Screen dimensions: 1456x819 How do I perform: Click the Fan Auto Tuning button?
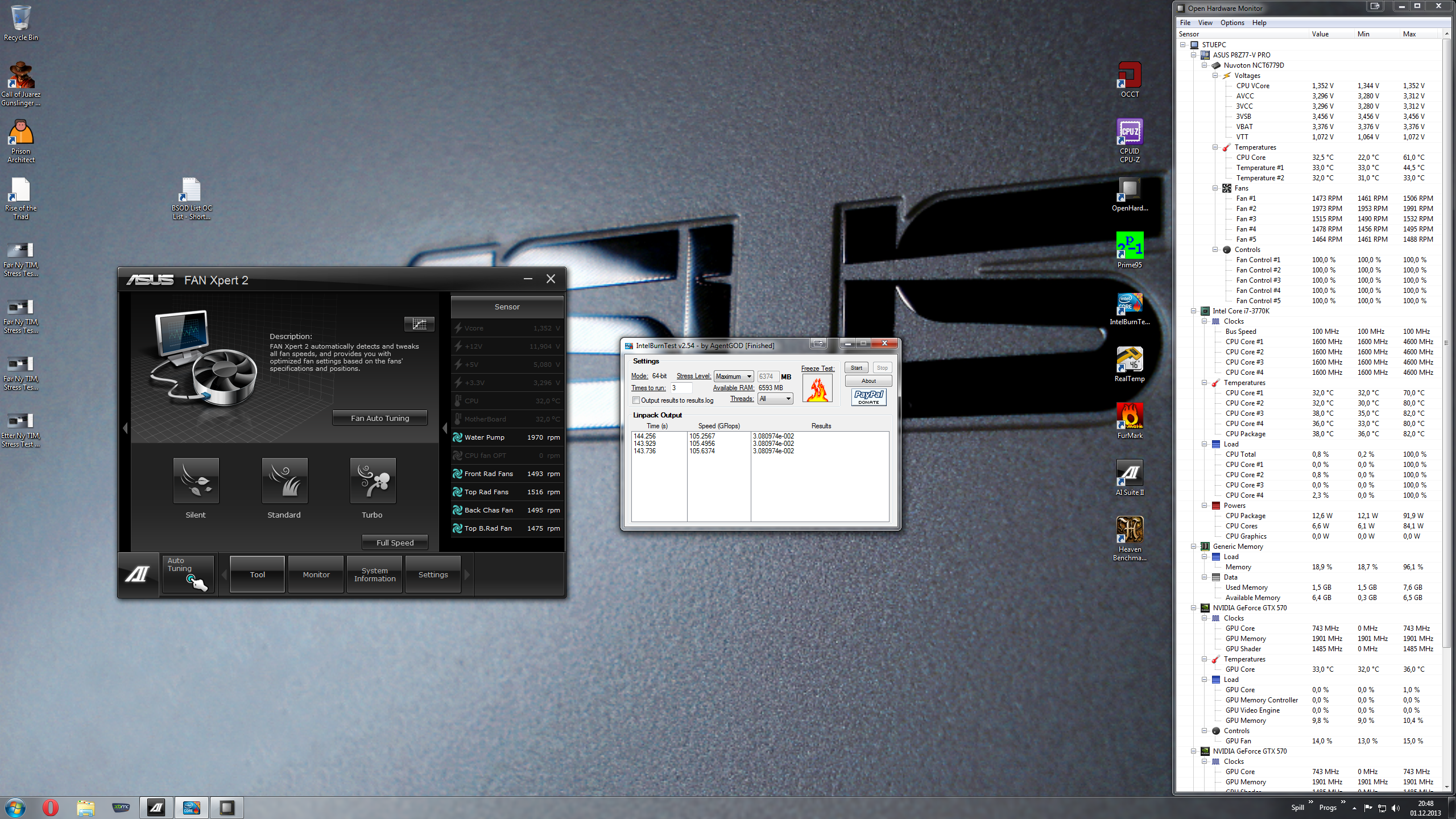380,418
